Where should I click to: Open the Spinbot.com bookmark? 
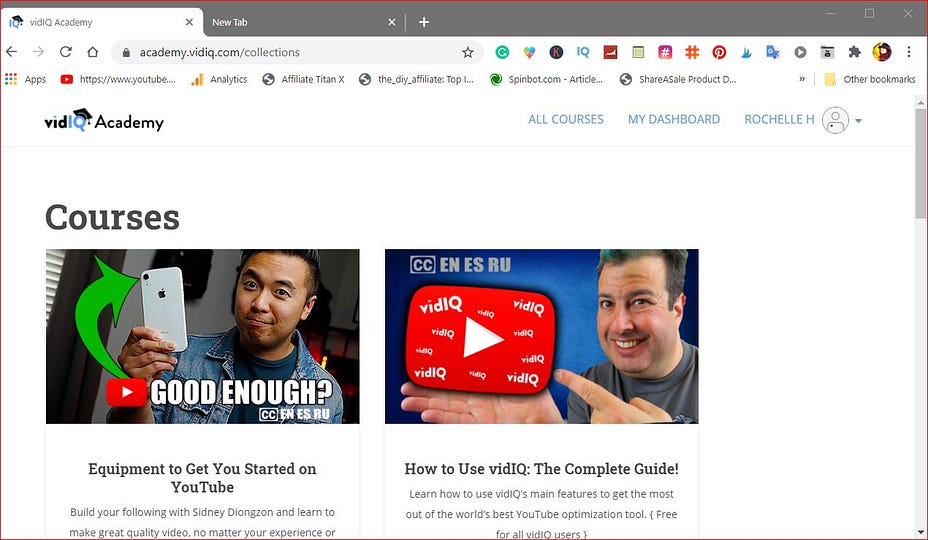546,79
